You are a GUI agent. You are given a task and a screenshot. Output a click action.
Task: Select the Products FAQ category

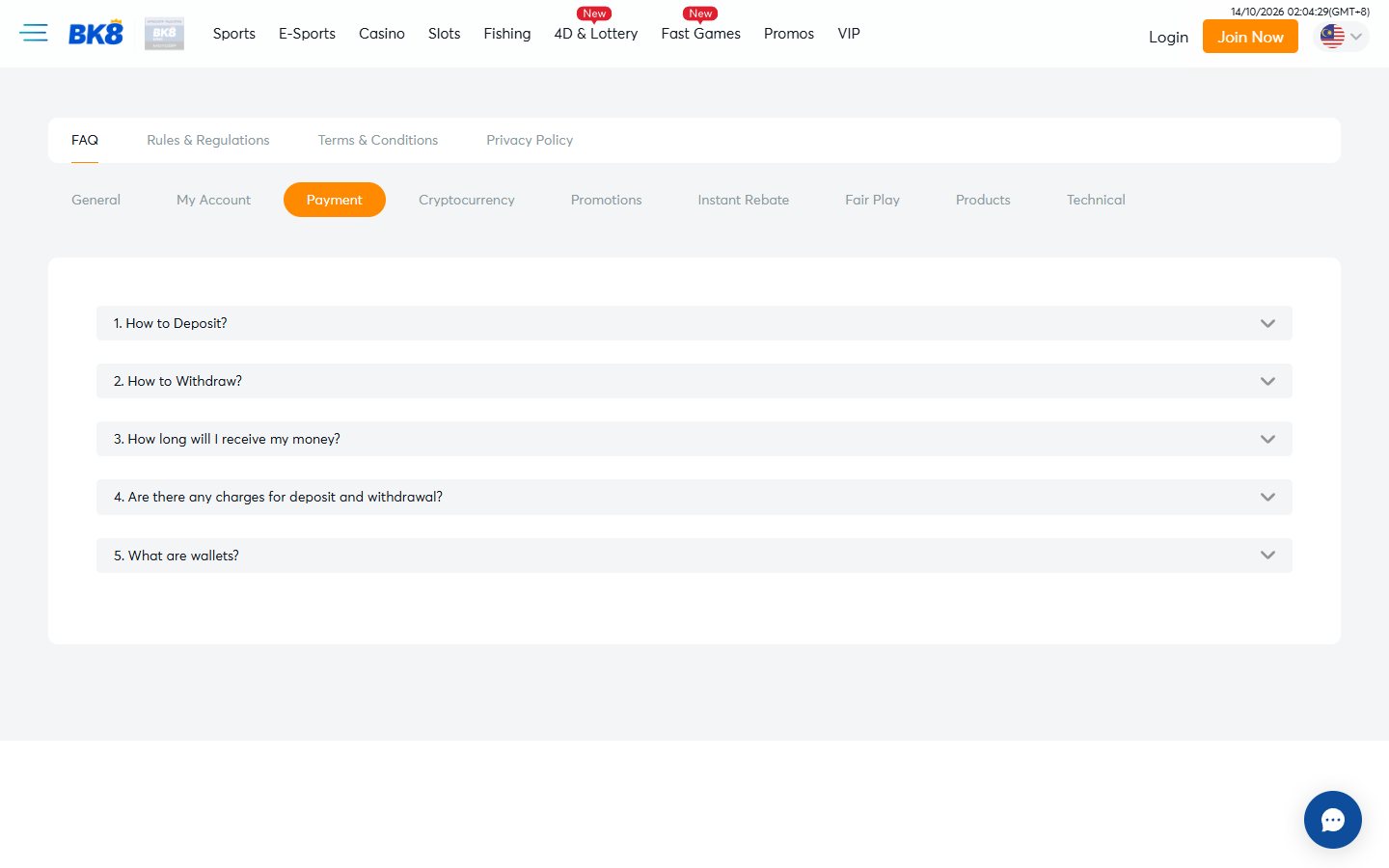(x=983, y=200)
